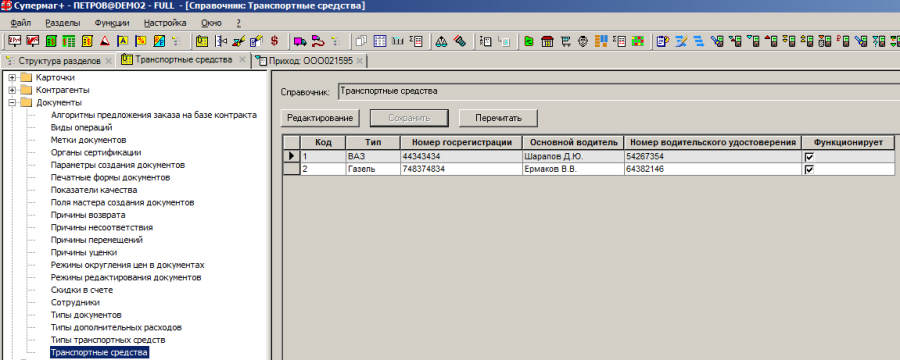Open the Настройка menu
900x360 pixels.
pos(165,23)
